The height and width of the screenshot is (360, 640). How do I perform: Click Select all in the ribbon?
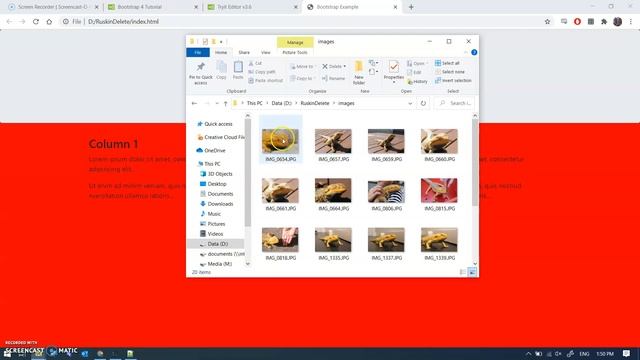447,63
